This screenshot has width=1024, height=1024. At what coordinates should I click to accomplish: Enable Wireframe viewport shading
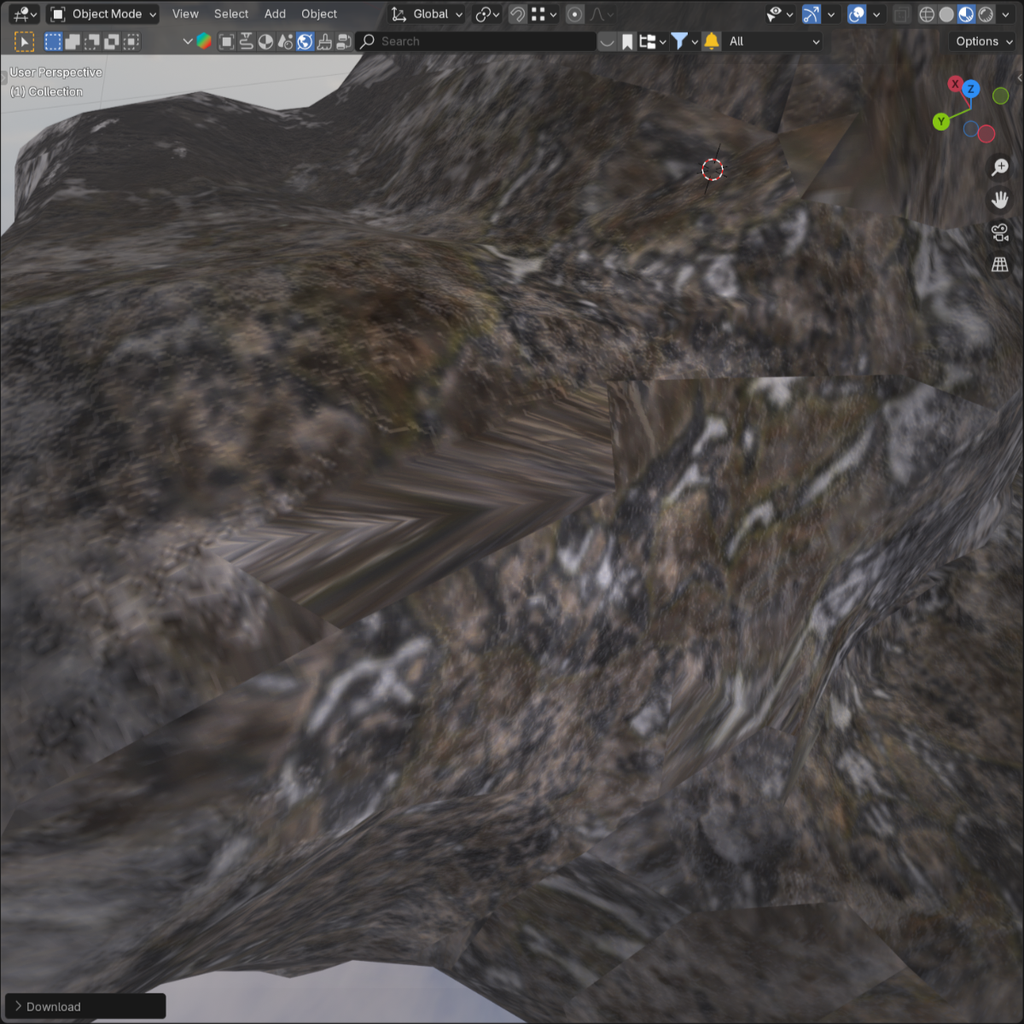[927, 14]
